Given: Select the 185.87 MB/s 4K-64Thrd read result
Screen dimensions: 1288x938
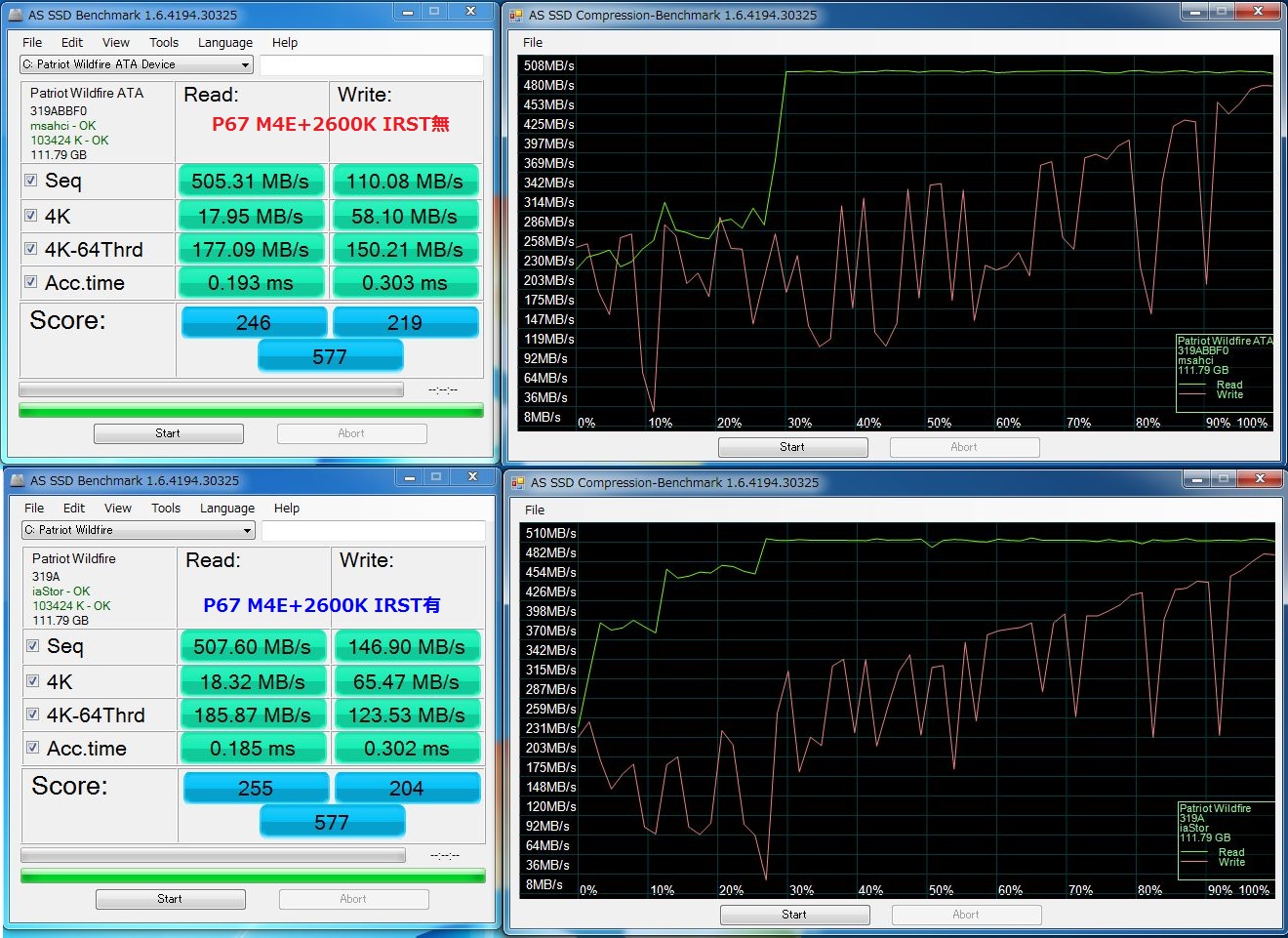Looking at the screenshot, I should (253, 714).
